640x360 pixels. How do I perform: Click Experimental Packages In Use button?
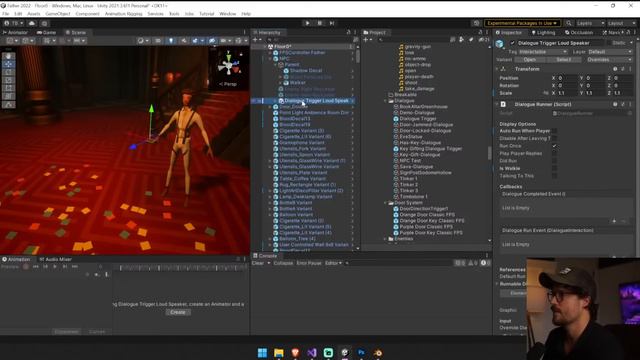522,23
